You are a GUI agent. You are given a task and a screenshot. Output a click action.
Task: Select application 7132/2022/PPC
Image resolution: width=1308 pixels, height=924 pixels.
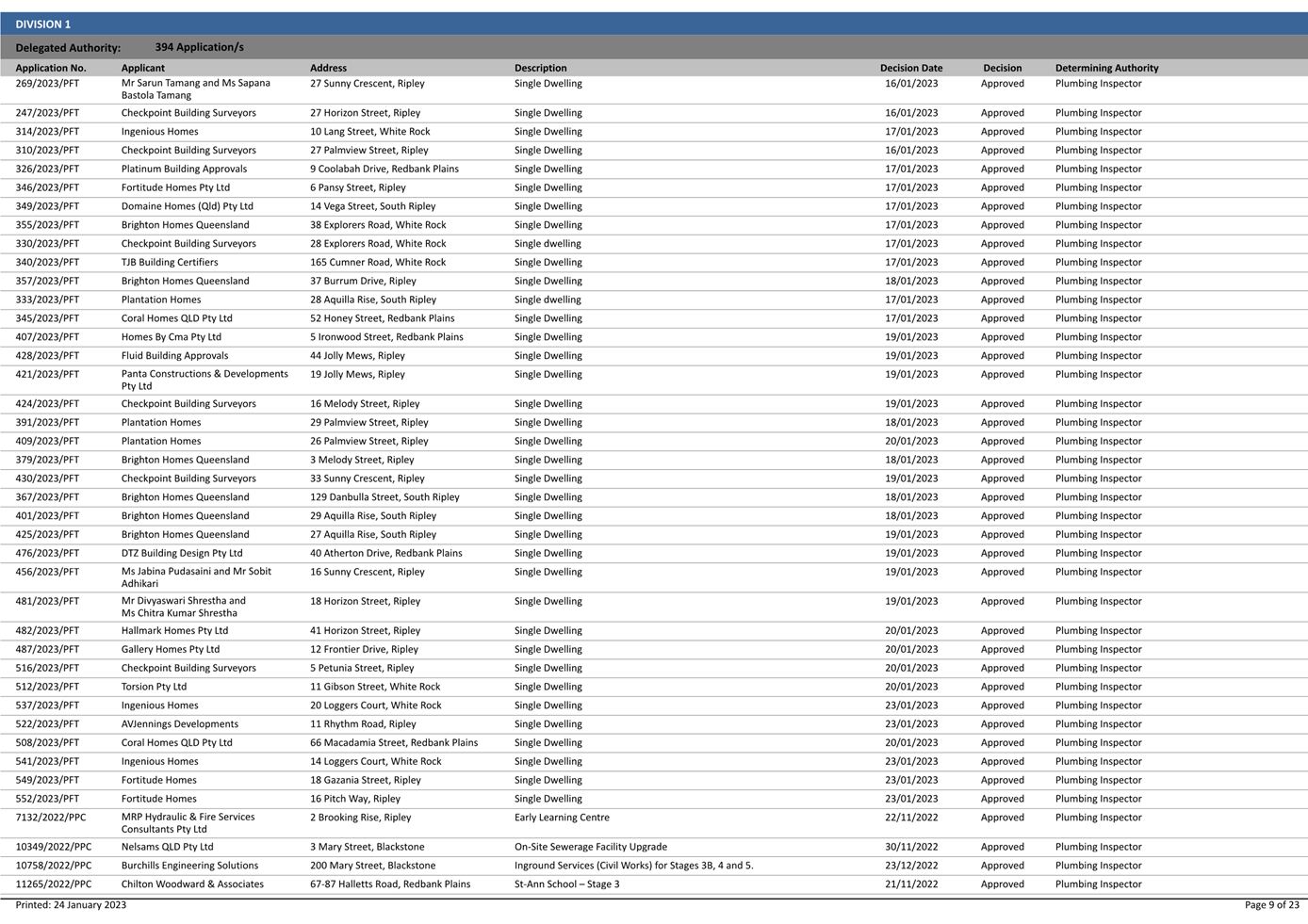click(x=50, y=818)
